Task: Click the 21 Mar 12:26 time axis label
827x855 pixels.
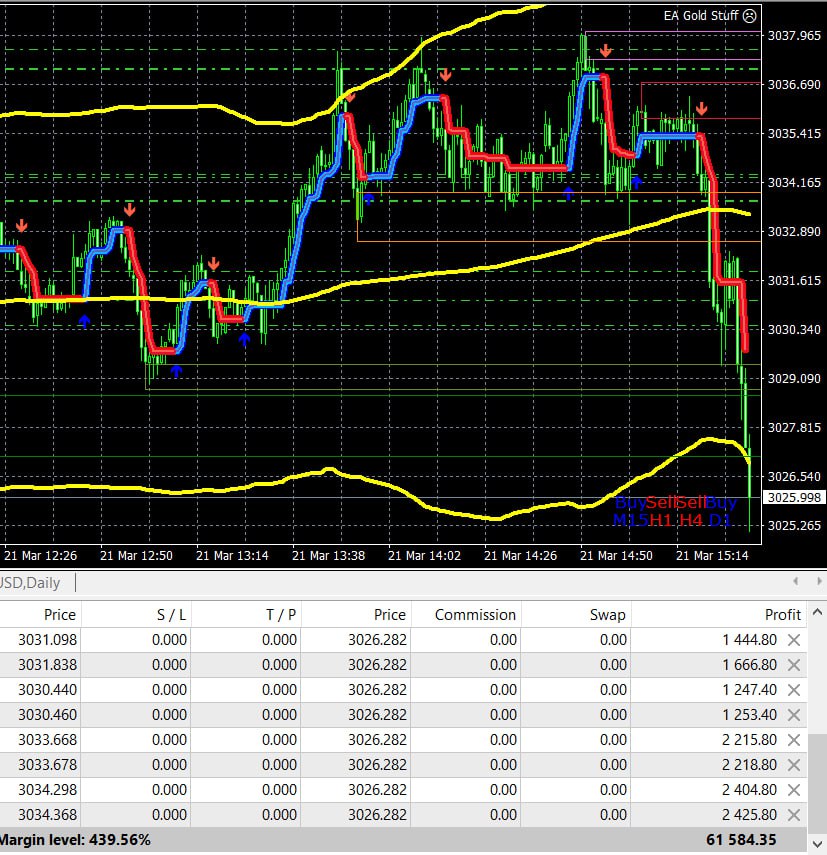Action: point(40,556)
